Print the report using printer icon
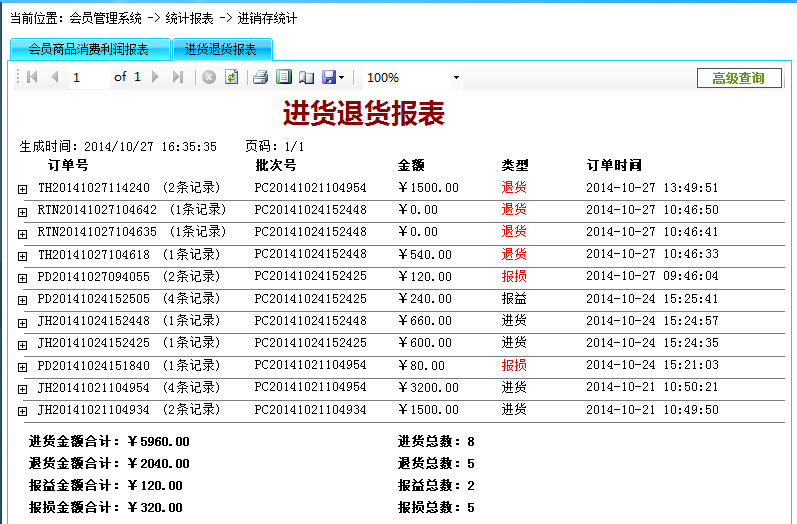The width and height of the screenshot is (797, 524). click(260, 77)
